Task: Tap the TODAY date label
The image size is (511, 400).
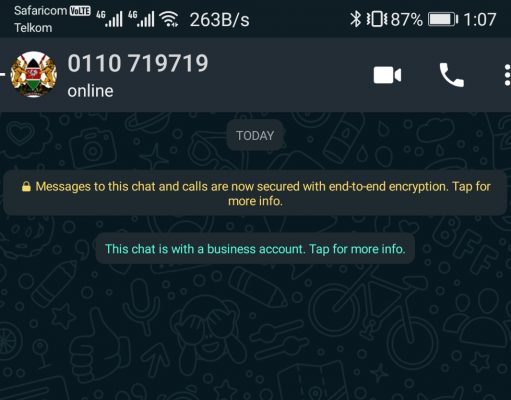Action: [255, 135]
